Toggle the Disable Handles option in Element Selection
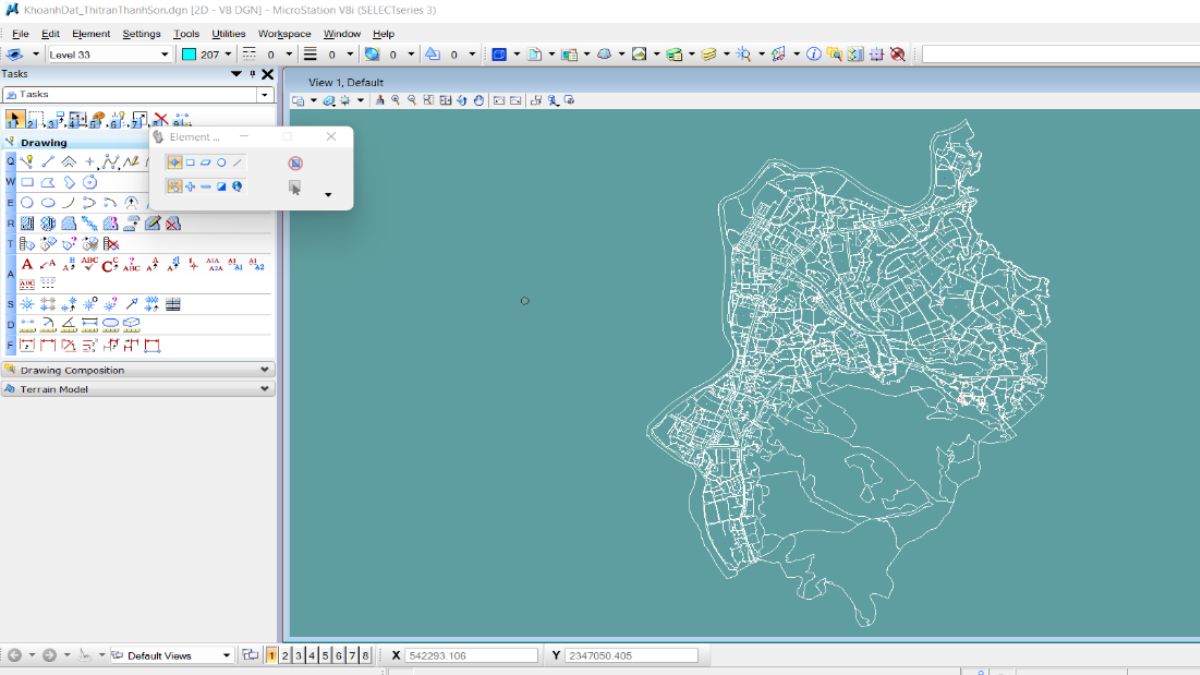Image resolution: width=1200 pixels, height=675 pixels. 295,163
